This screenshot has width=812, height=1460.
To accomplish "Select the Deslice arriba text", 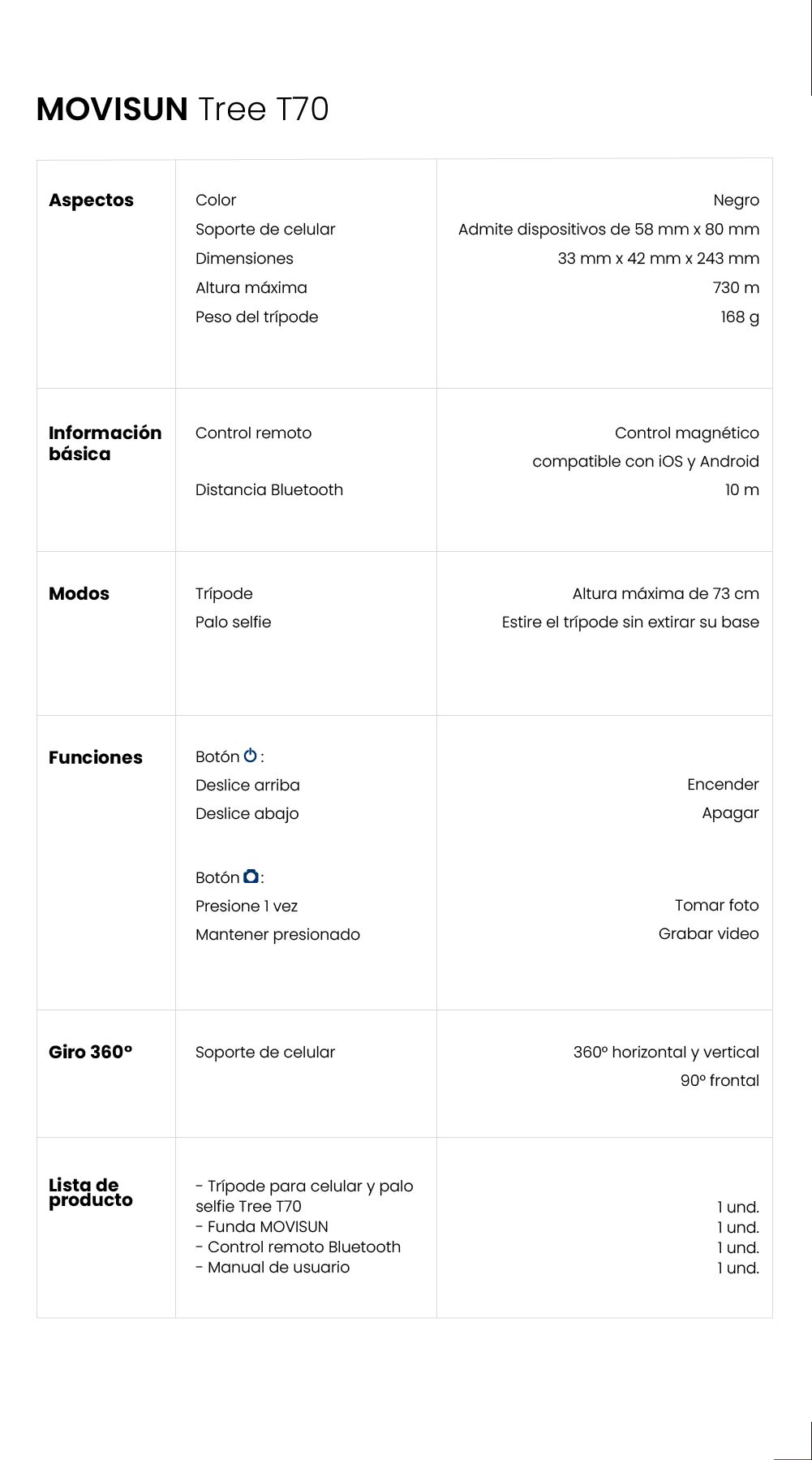I will tap(247, 785).
